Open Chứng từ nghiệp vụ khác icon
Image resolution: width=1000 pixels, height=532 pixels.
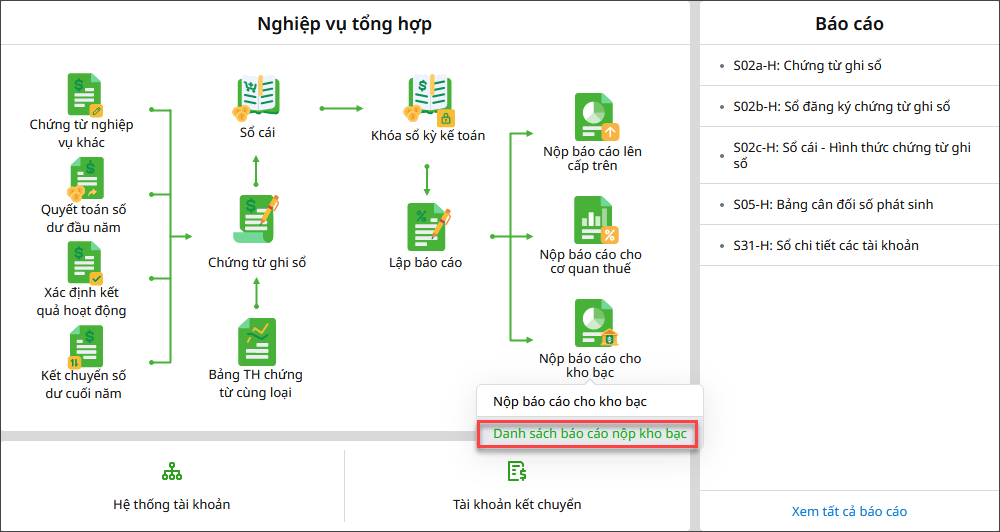coord(85,94)
